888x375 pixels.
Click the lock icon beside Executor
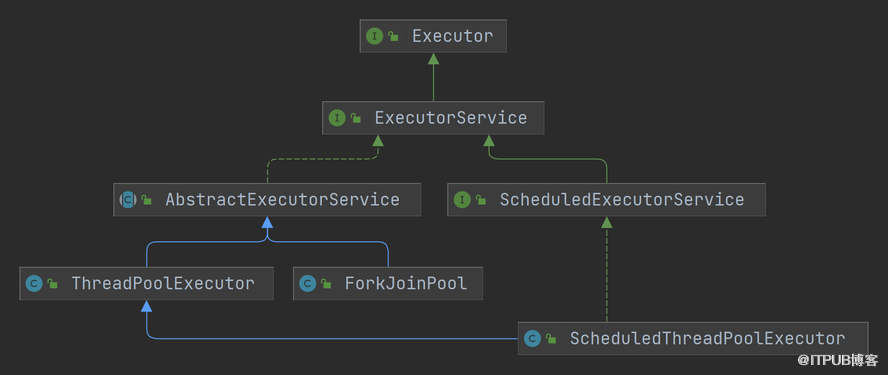point(394,37)
